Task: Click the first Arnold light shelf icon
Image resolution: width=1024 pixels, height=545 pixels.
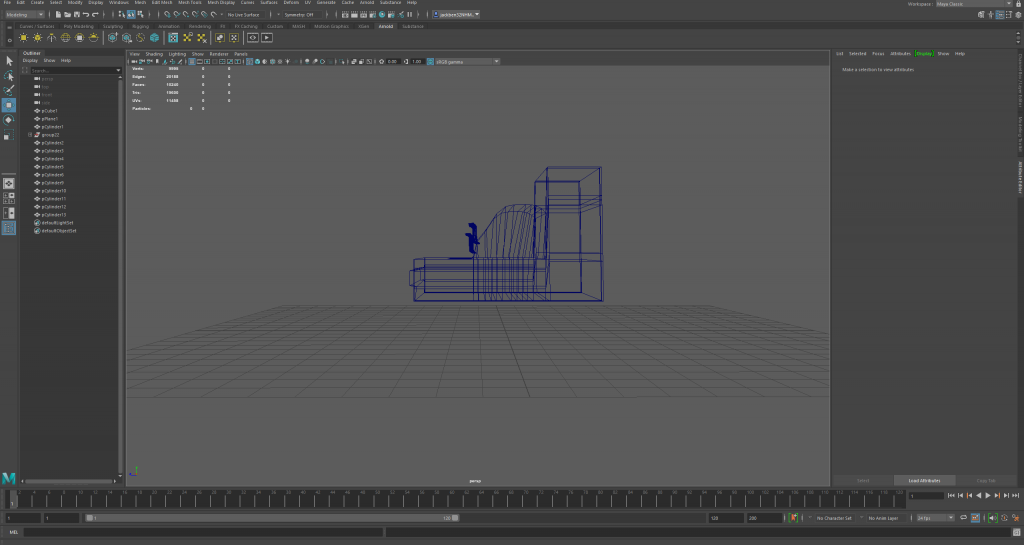Action: [x=24, y=38]
